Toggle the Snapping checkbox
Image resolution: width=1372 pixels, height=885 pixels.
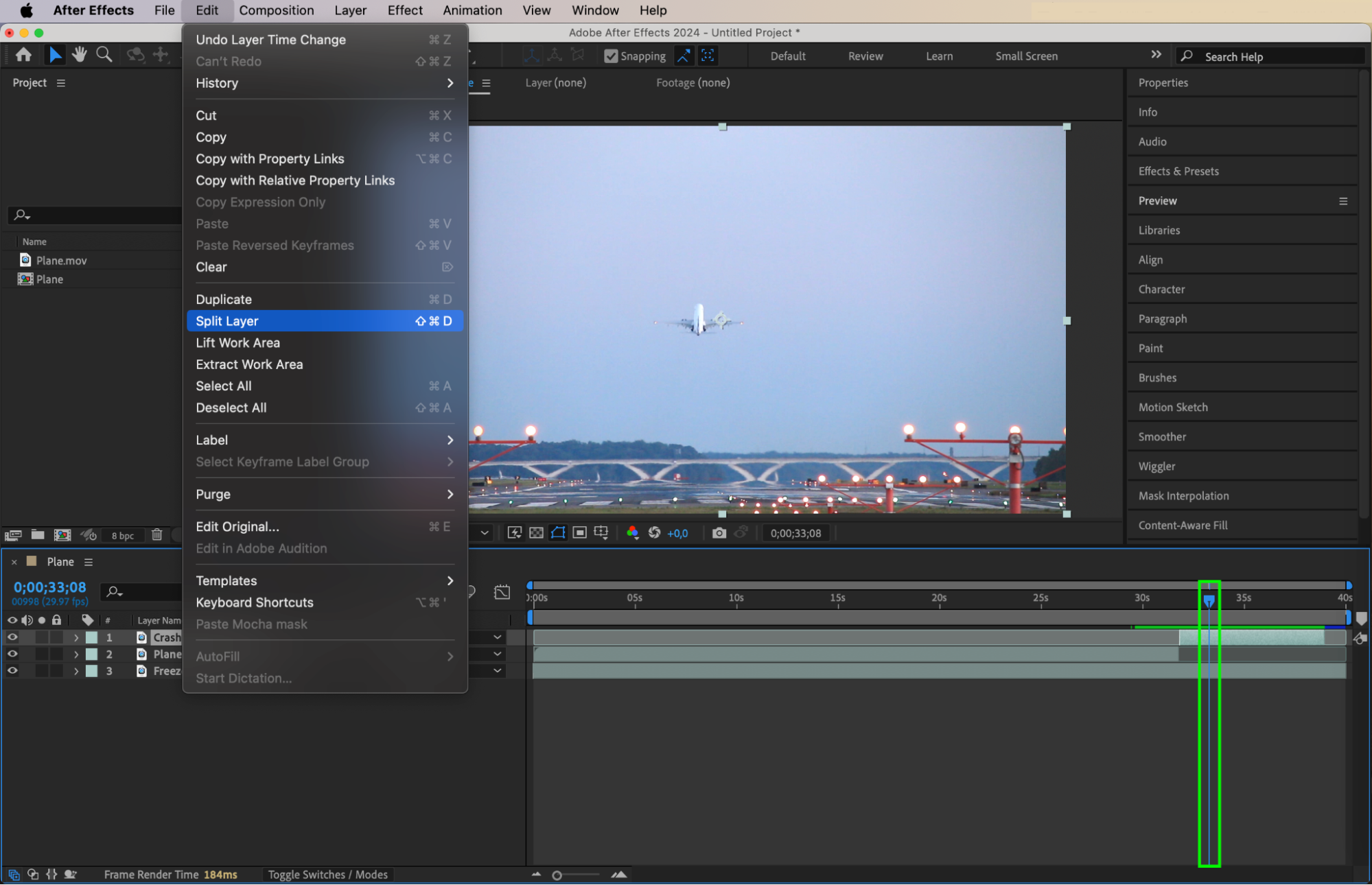611,56
